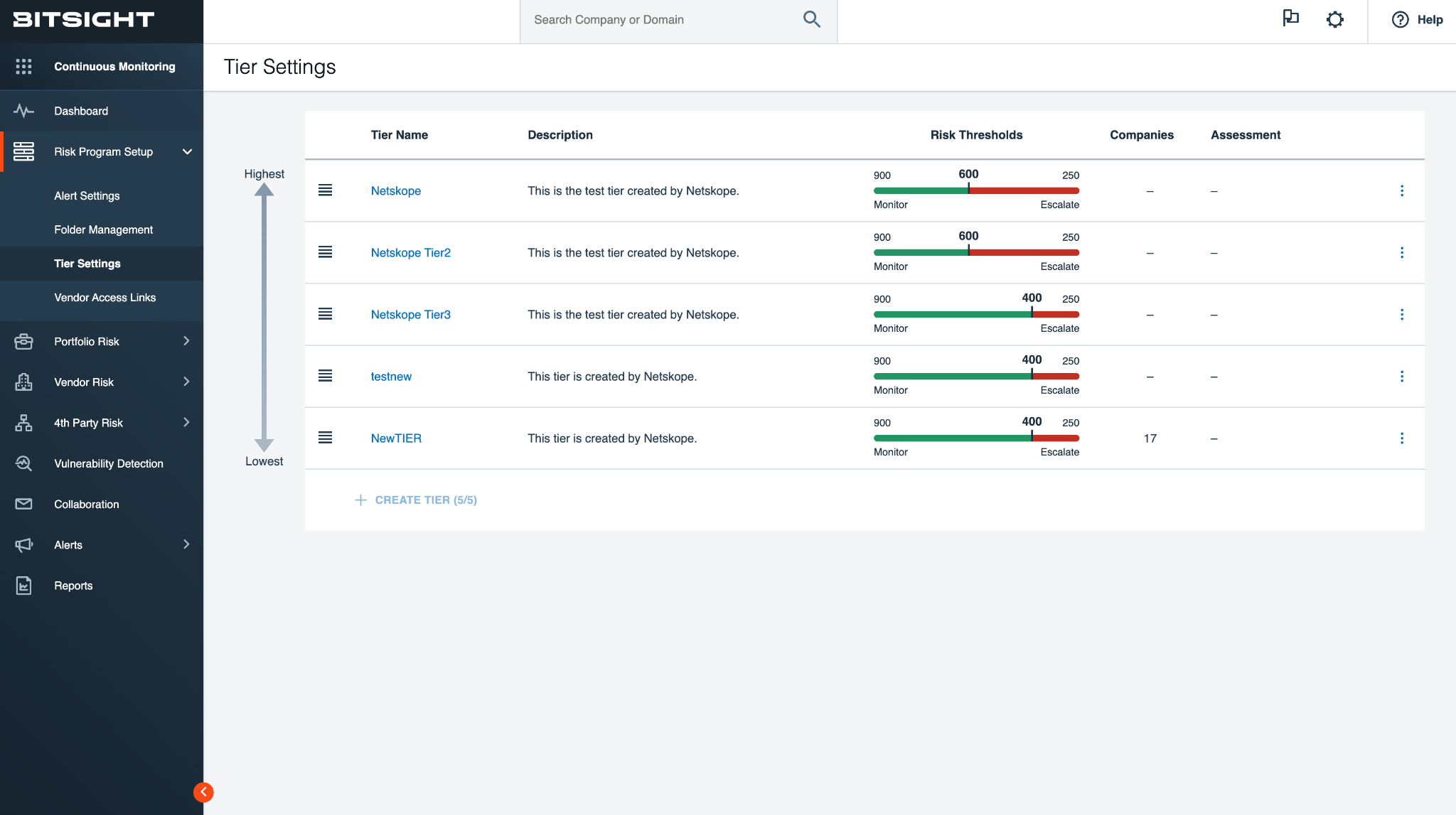
Task: Click the Dashboard pulse icon
Action: [x=23, y=111]
